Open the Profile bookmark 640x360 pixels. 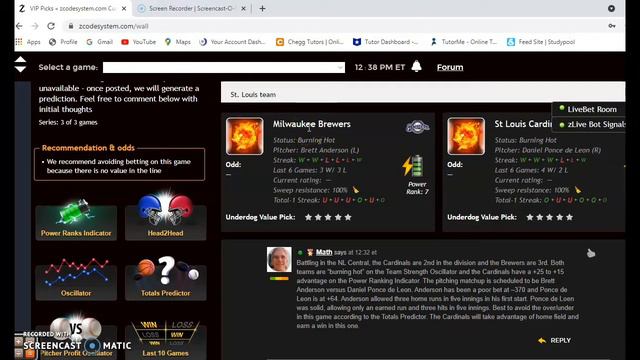(x=63, y=42)
